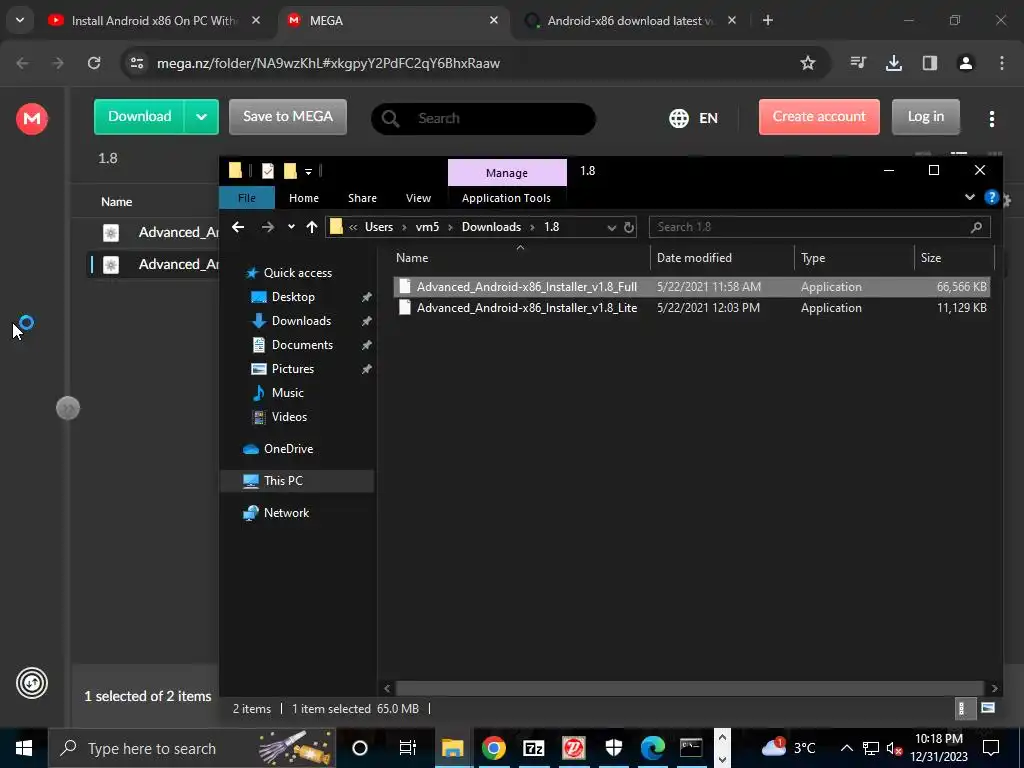The image size is (1024, 768).
Task: Open the File tab in Explorer
Action: click(246, 198)
